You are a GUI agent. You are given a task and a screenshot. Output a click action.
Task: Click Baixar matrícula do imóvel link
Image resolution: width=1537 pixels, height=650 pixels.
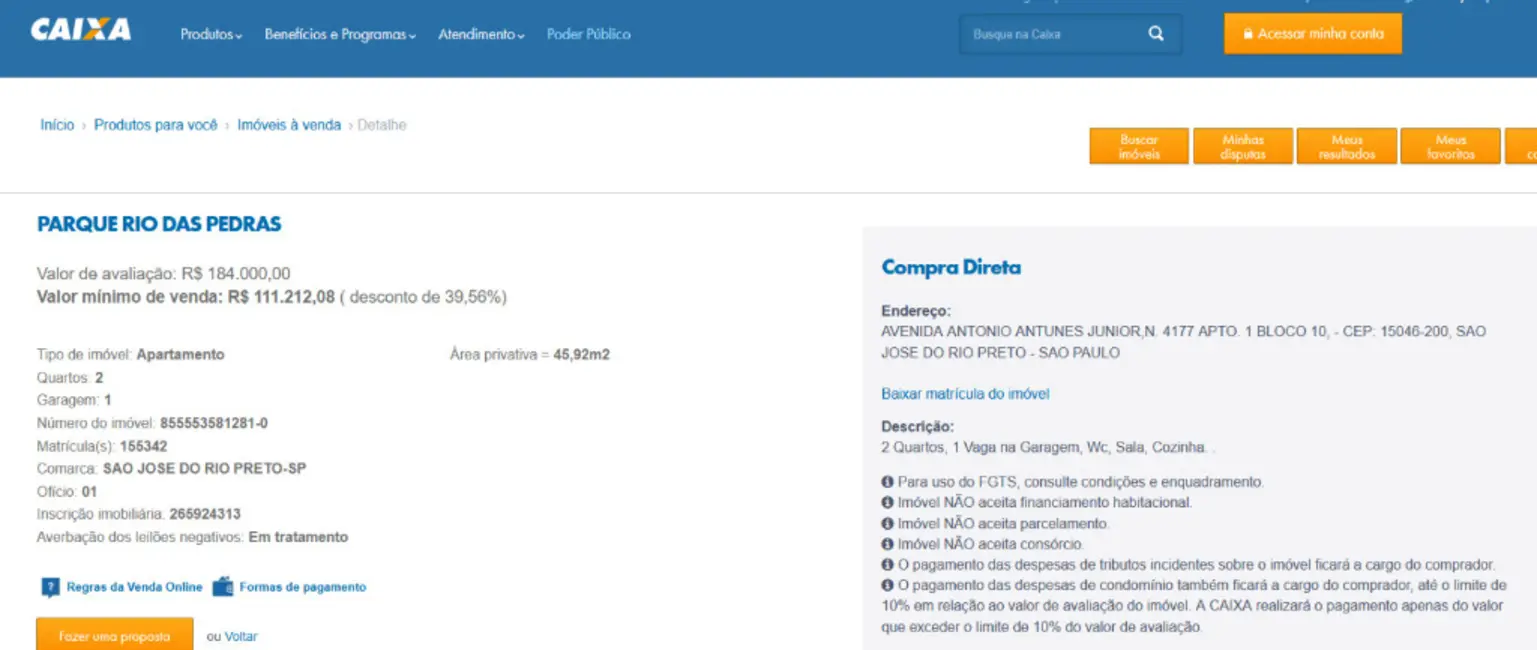pos(965,394)
